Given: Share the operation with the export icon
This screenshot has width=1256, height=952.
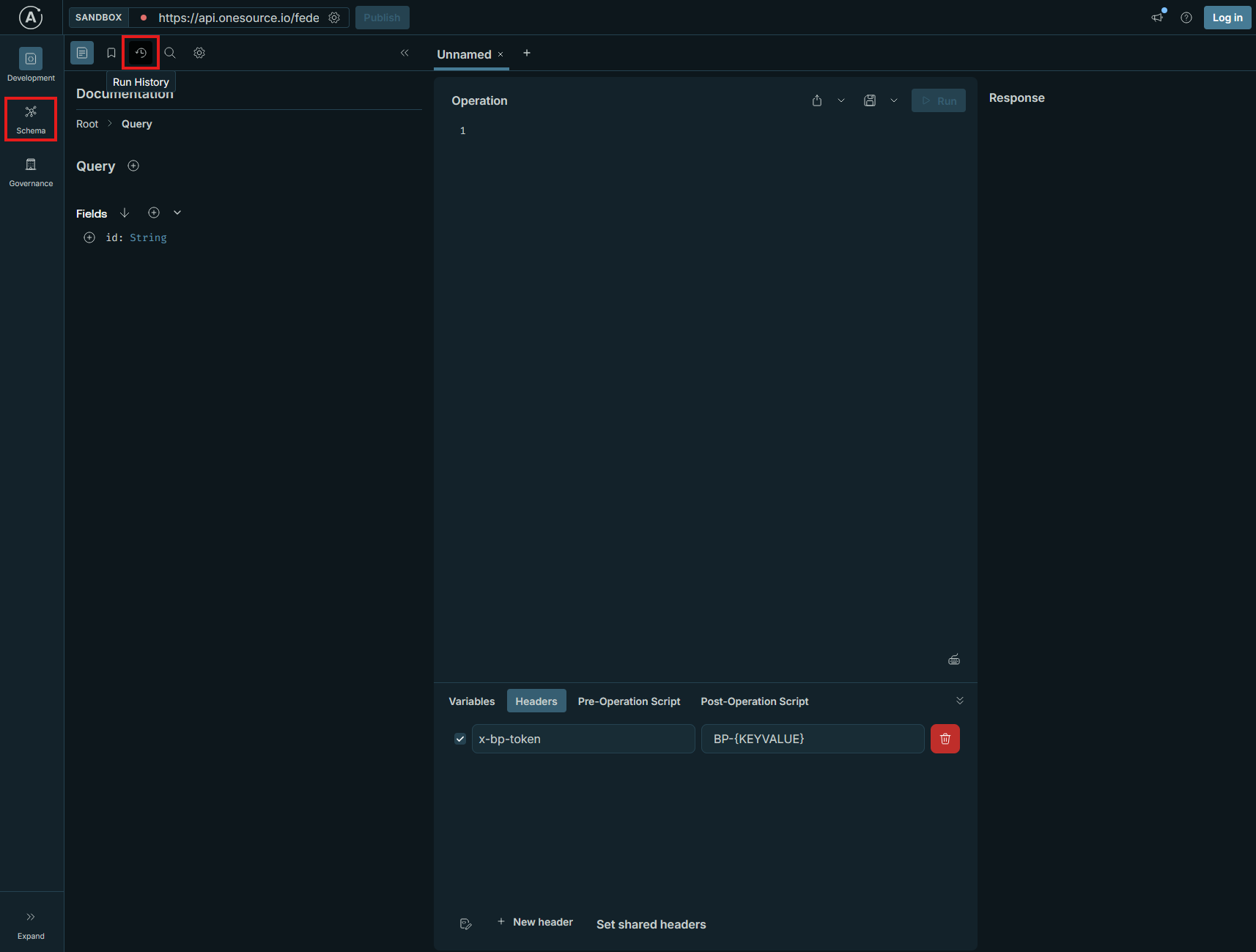Looking at the screenshot, I should click(x=816, y=100).
